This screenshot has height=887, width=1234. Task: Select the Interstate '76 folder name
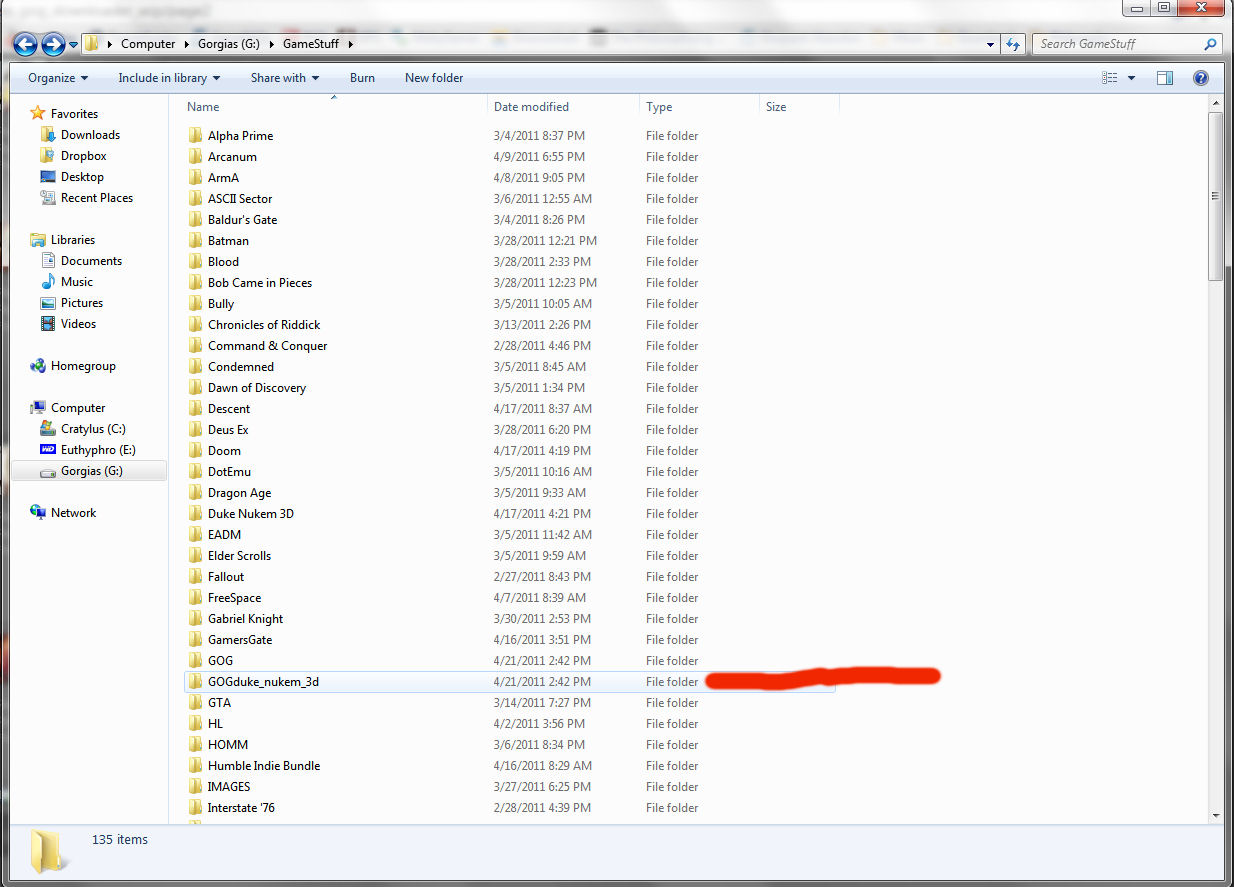click(x=241, y=808)
